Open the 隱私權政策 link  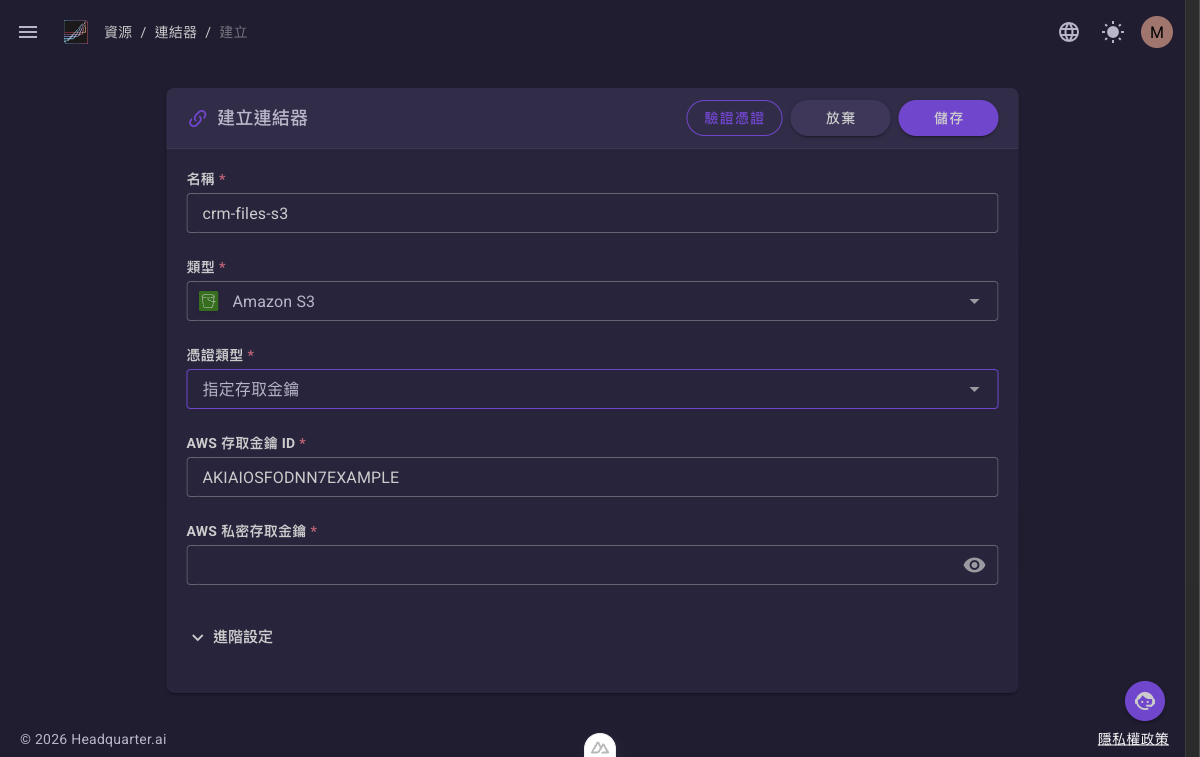(1133, 739)
